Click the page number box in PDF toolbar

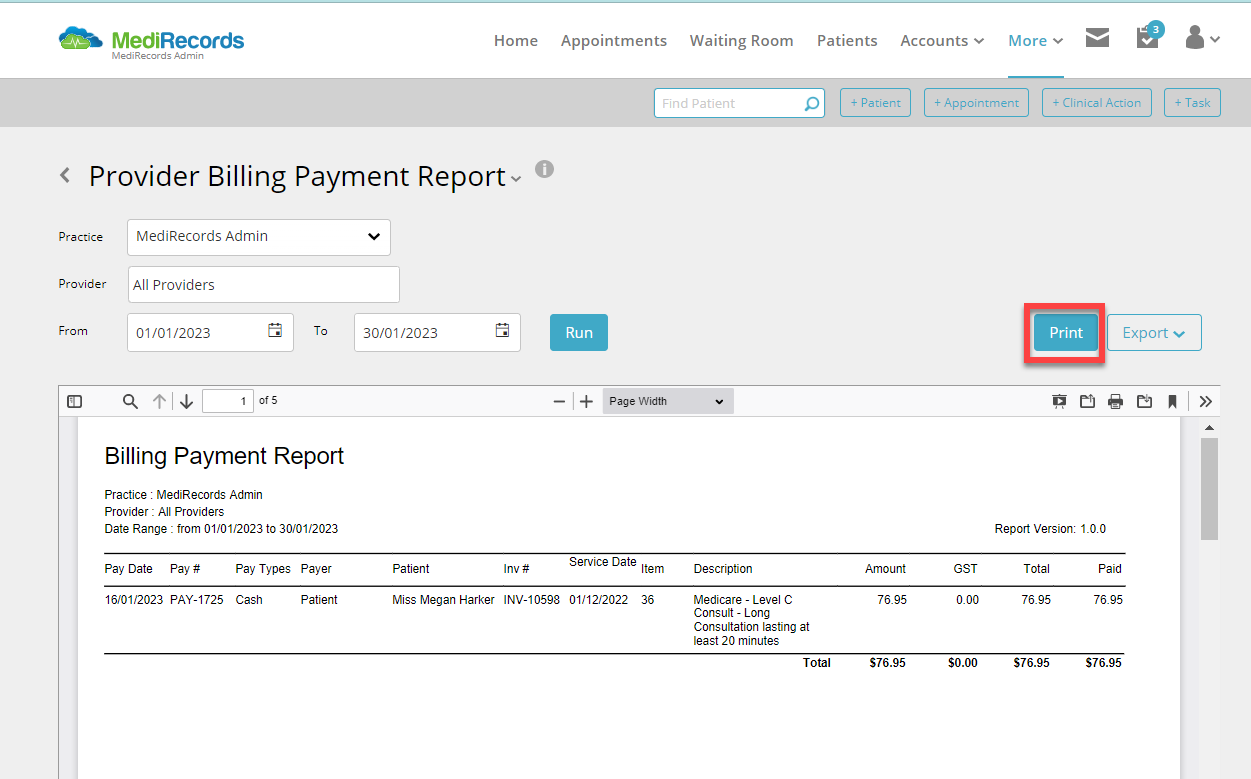pyautogui.click(x=228, y=401)
